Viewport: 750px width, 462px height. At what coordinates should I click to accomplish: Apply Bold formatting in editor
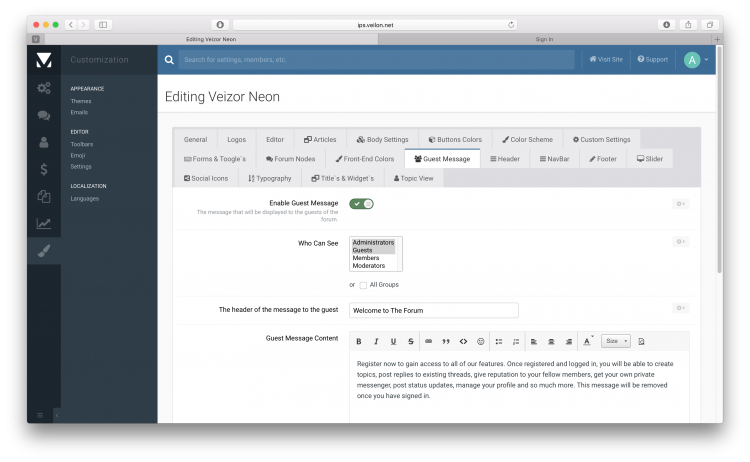[359, 341]
